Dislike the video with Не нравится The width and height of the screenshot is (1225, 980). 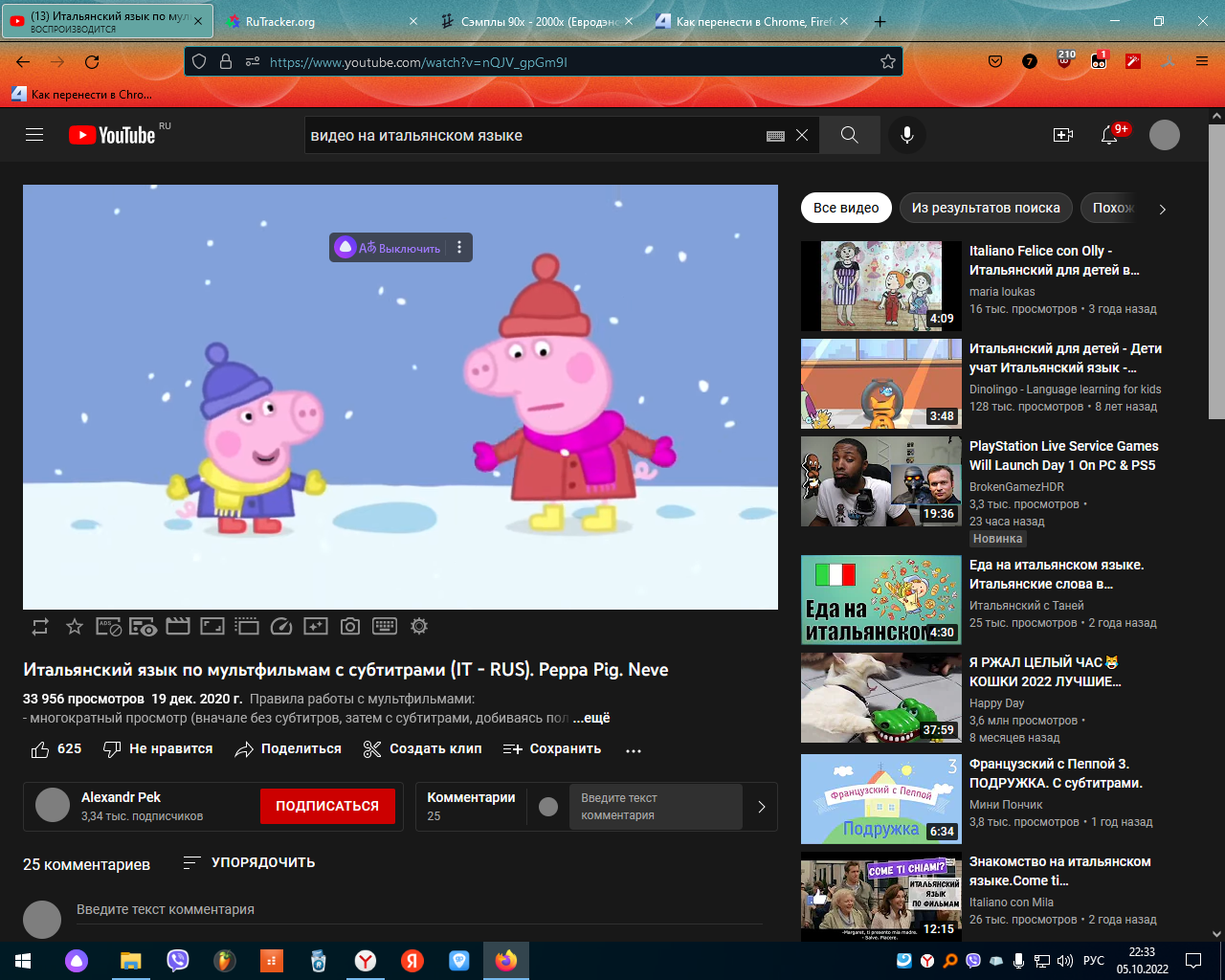point(158,749)
